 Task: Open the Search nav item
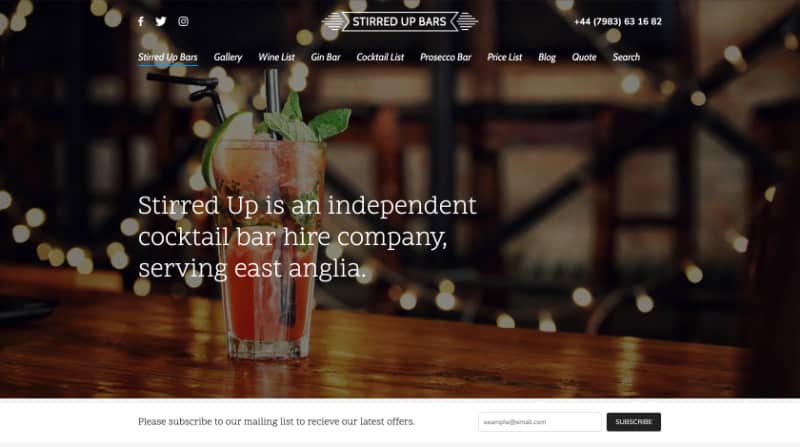[x=626, y=57]
